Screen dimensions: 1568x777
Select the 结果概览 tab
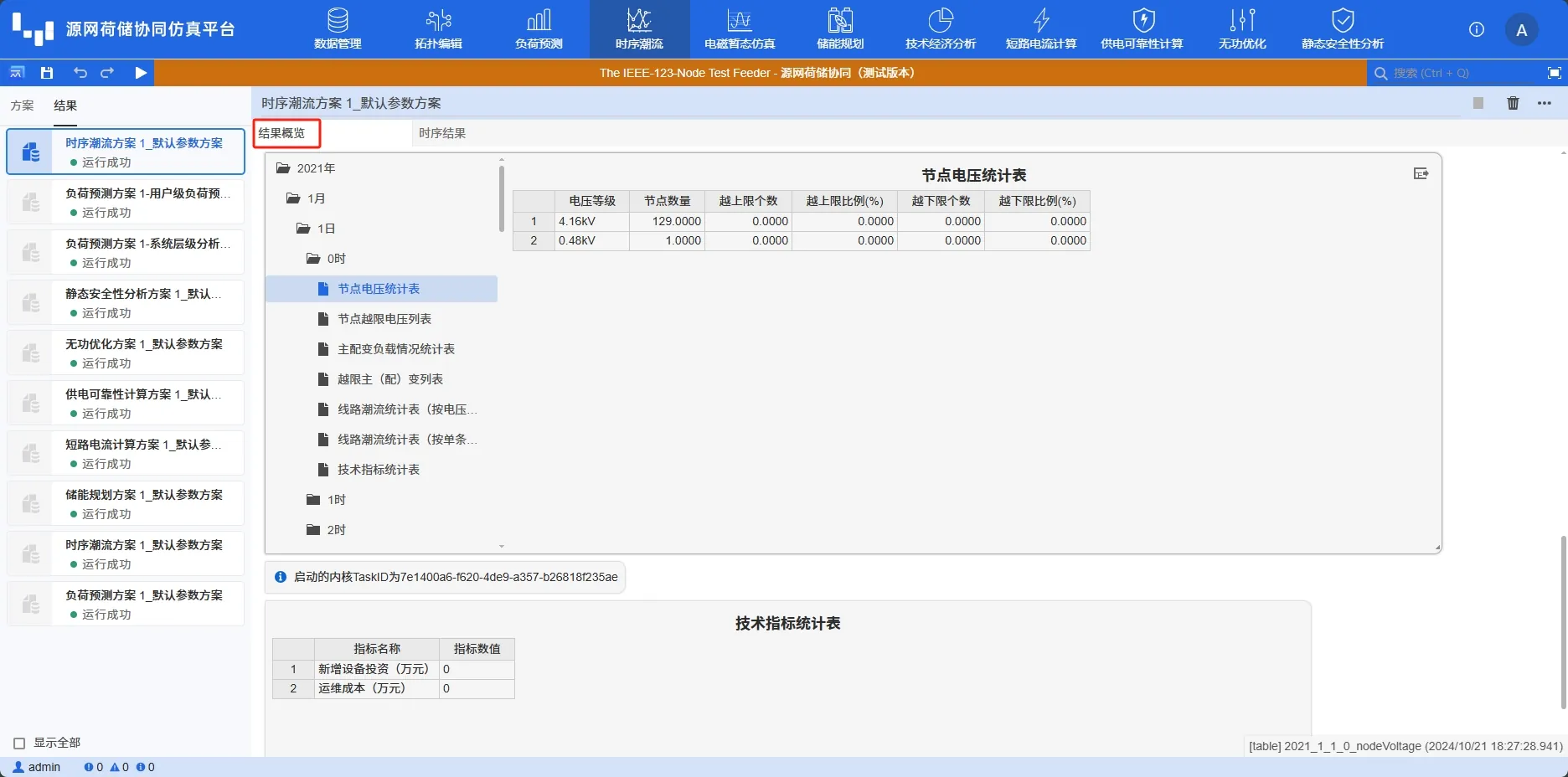pyautogui.click(x=281, y=133)
